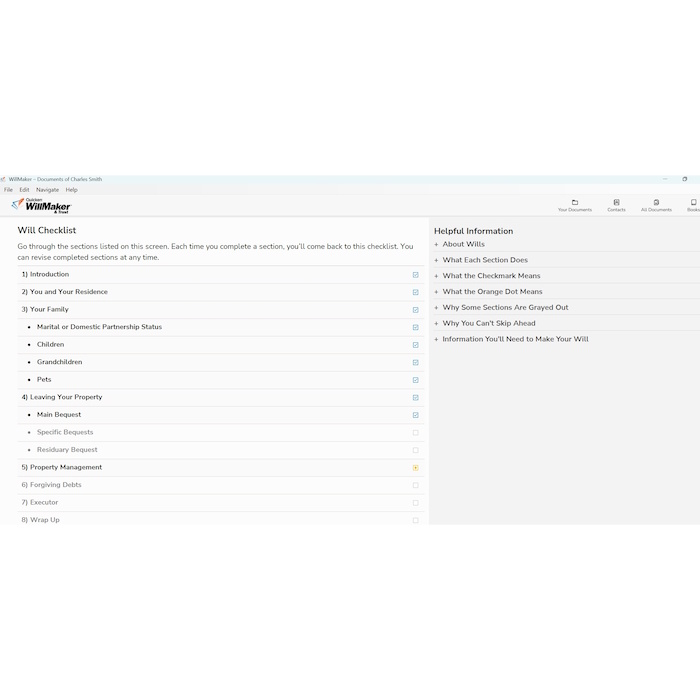Click the Quicken WillMaker logo
Viewport: 700px width, 700px height.
(41, 205)
